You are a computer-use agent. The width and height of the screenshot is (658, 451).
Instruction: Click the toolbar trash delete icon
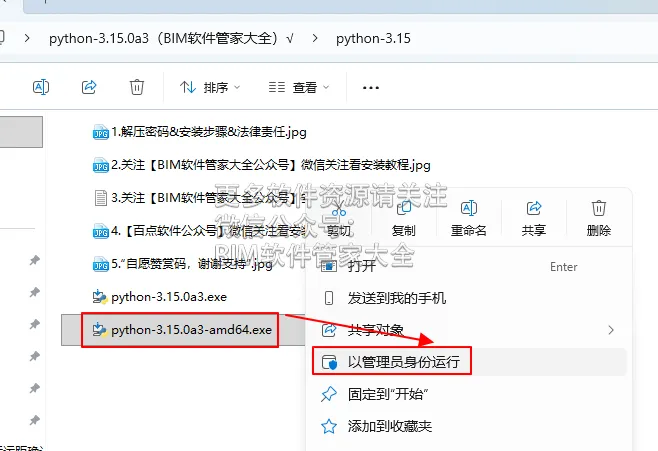pyautogui.click(x=137, y=87)
